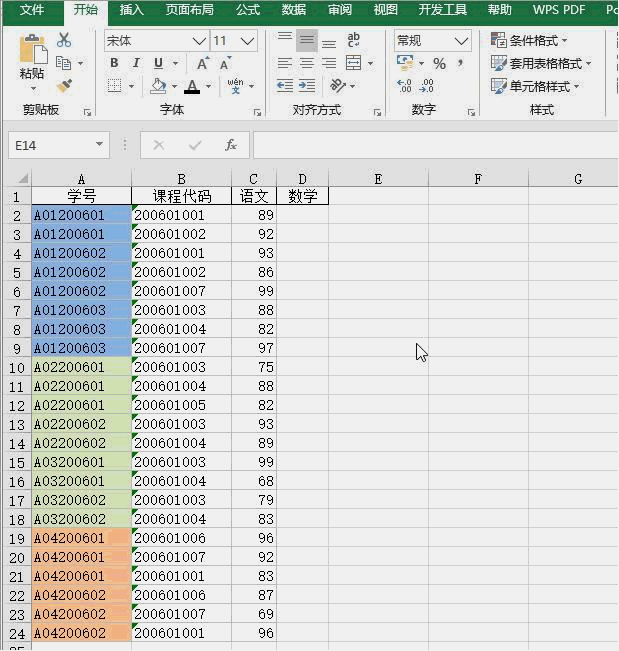The width and height of the screenshot is (619, 651).
Task: Open 条件格式 conditional formatting menu
Action: pos(529,40)
